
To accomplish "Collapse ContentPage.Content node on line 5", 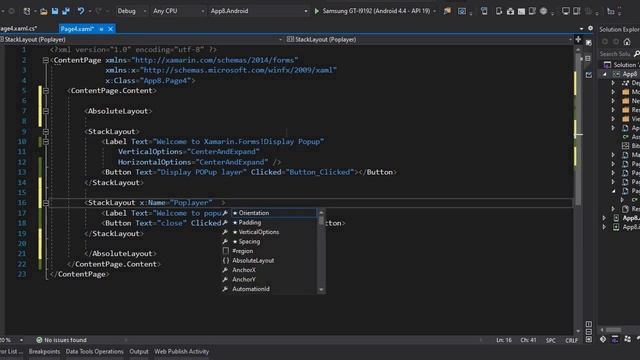I will [46, 91].
